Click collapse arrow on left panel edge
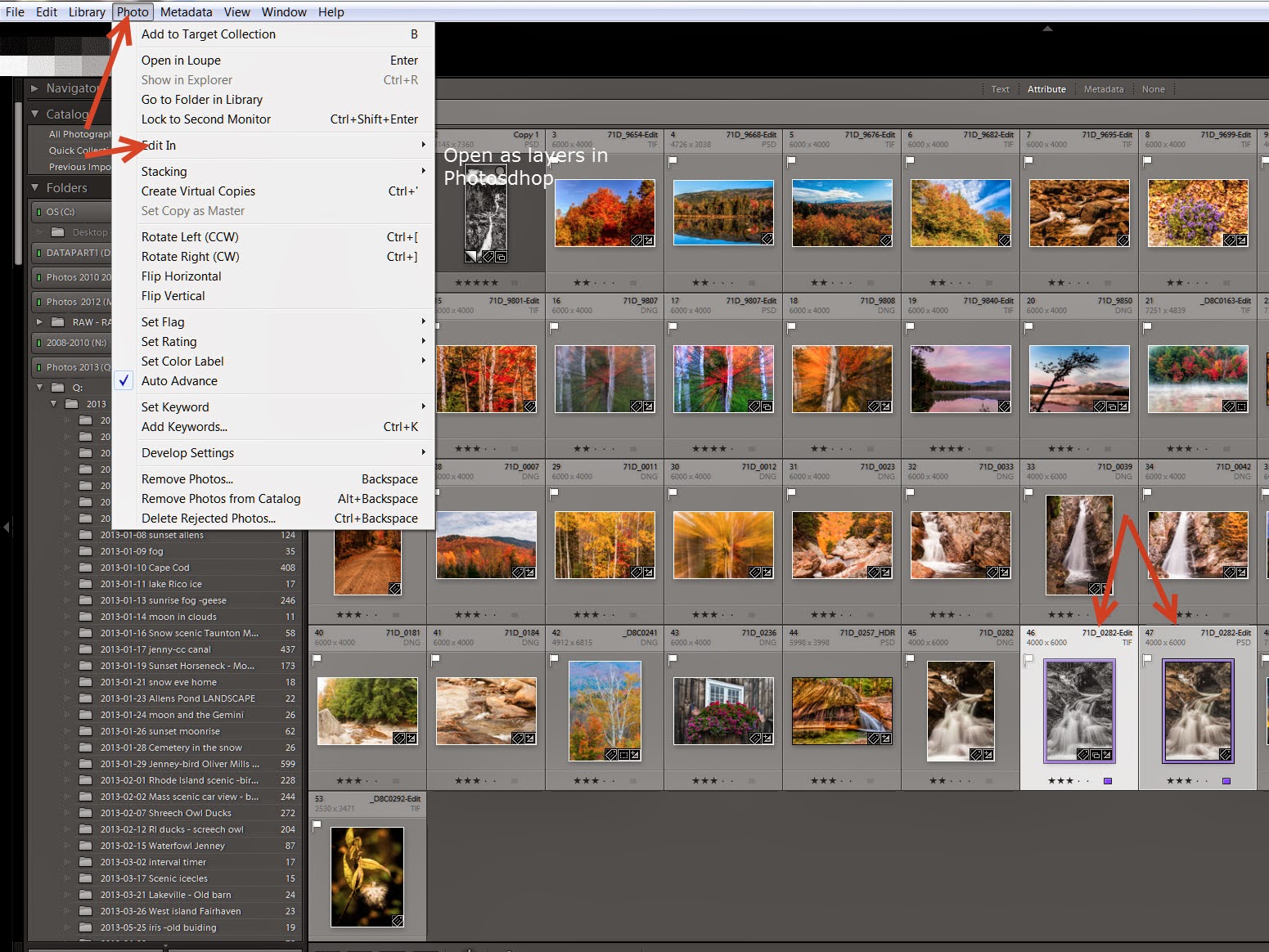Image resolution: width=1269 pixels, height=952 pixels. tap(7, 528)
